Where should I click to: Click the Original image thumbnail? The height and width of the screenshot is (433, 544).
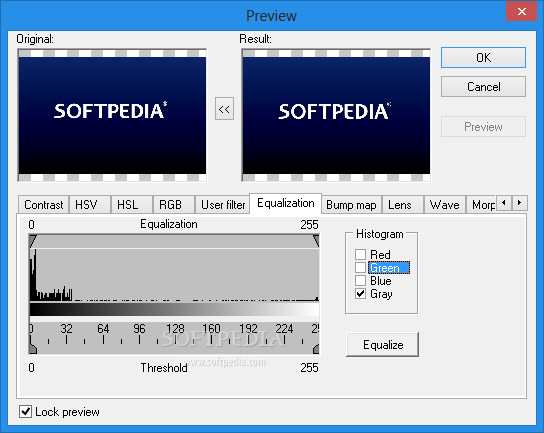[x=112, y=115]
